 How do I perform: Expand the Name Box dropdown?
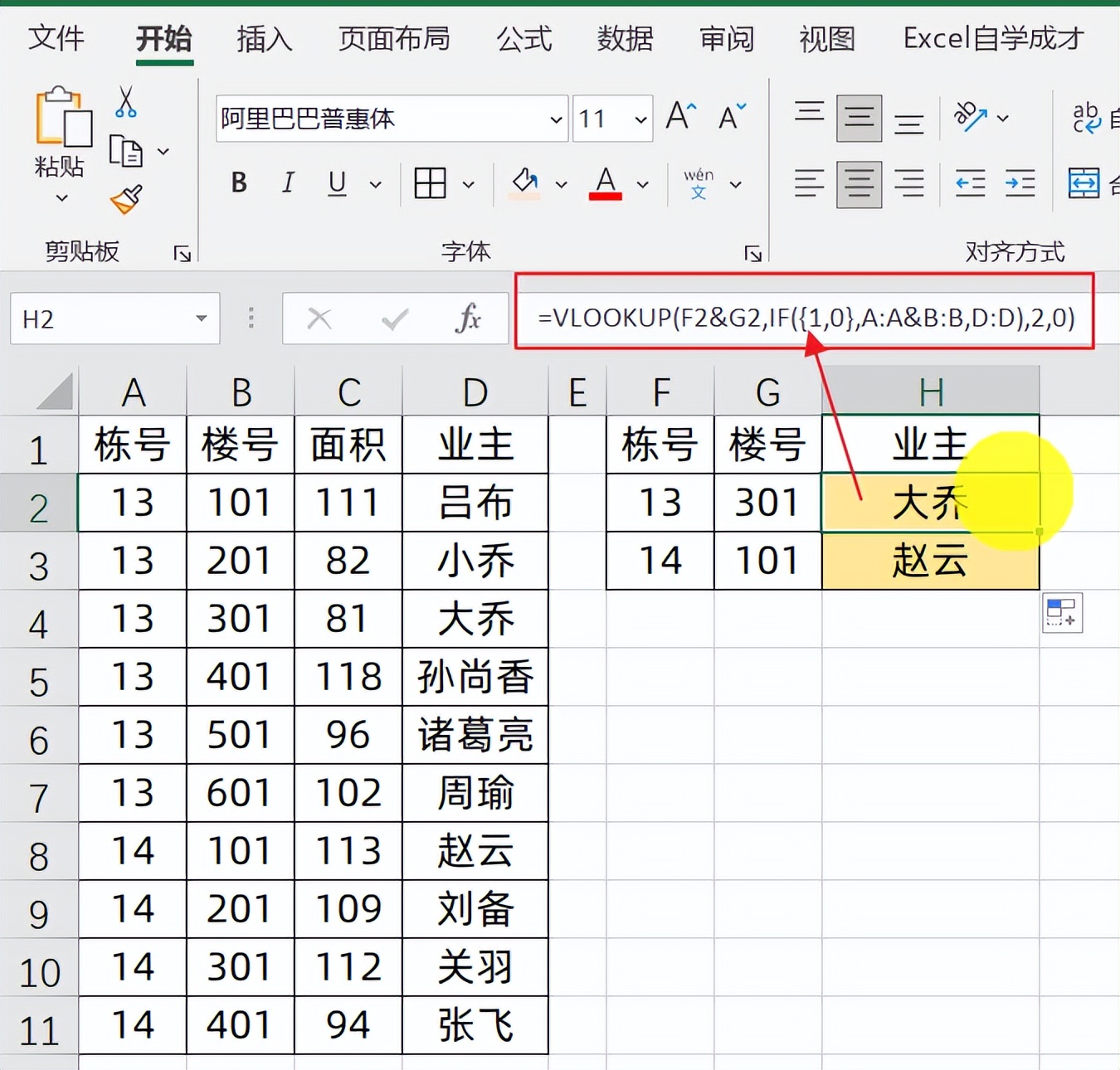201,319
